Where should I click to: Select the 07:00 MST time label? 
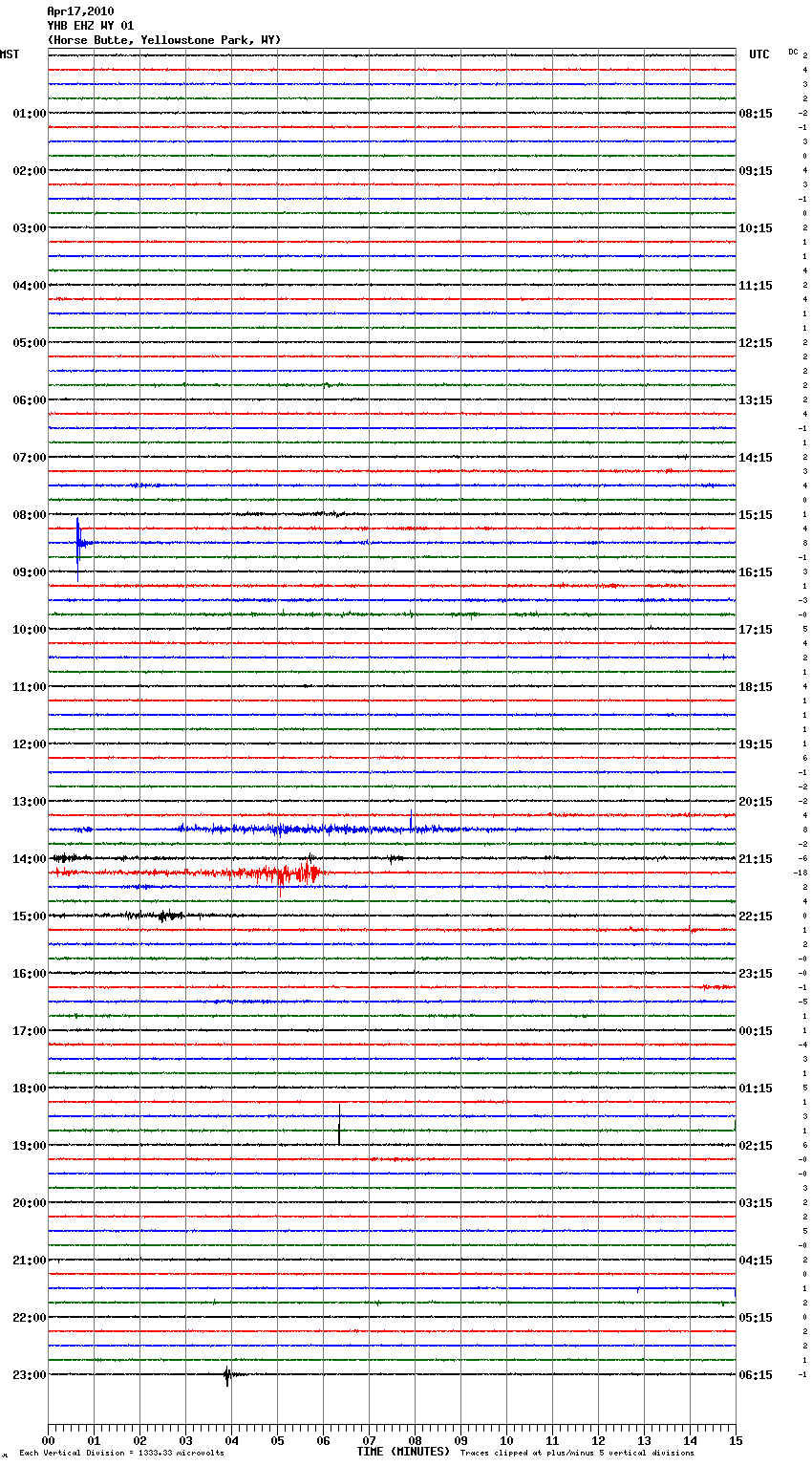tap(29, 458)
